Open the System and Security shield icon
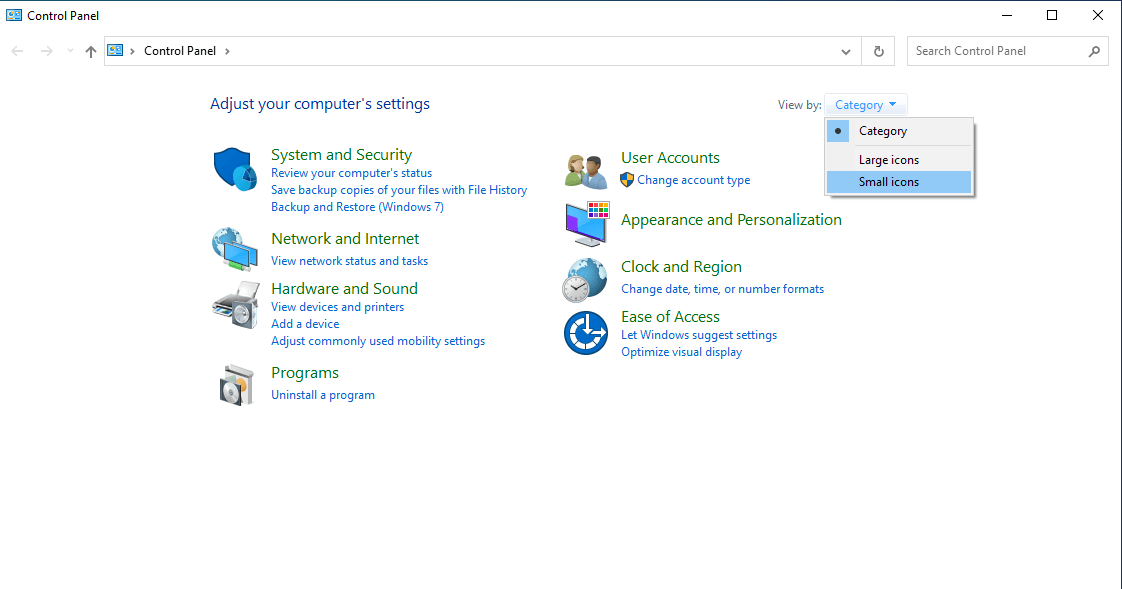 (x=235, y=170)
